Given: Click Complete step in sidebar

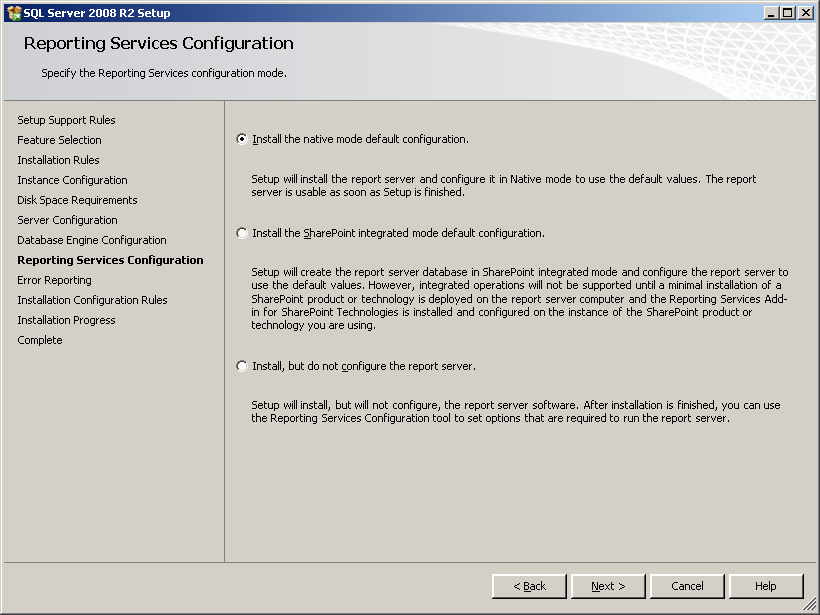Looking at the screenshot, I should (39, 340).
